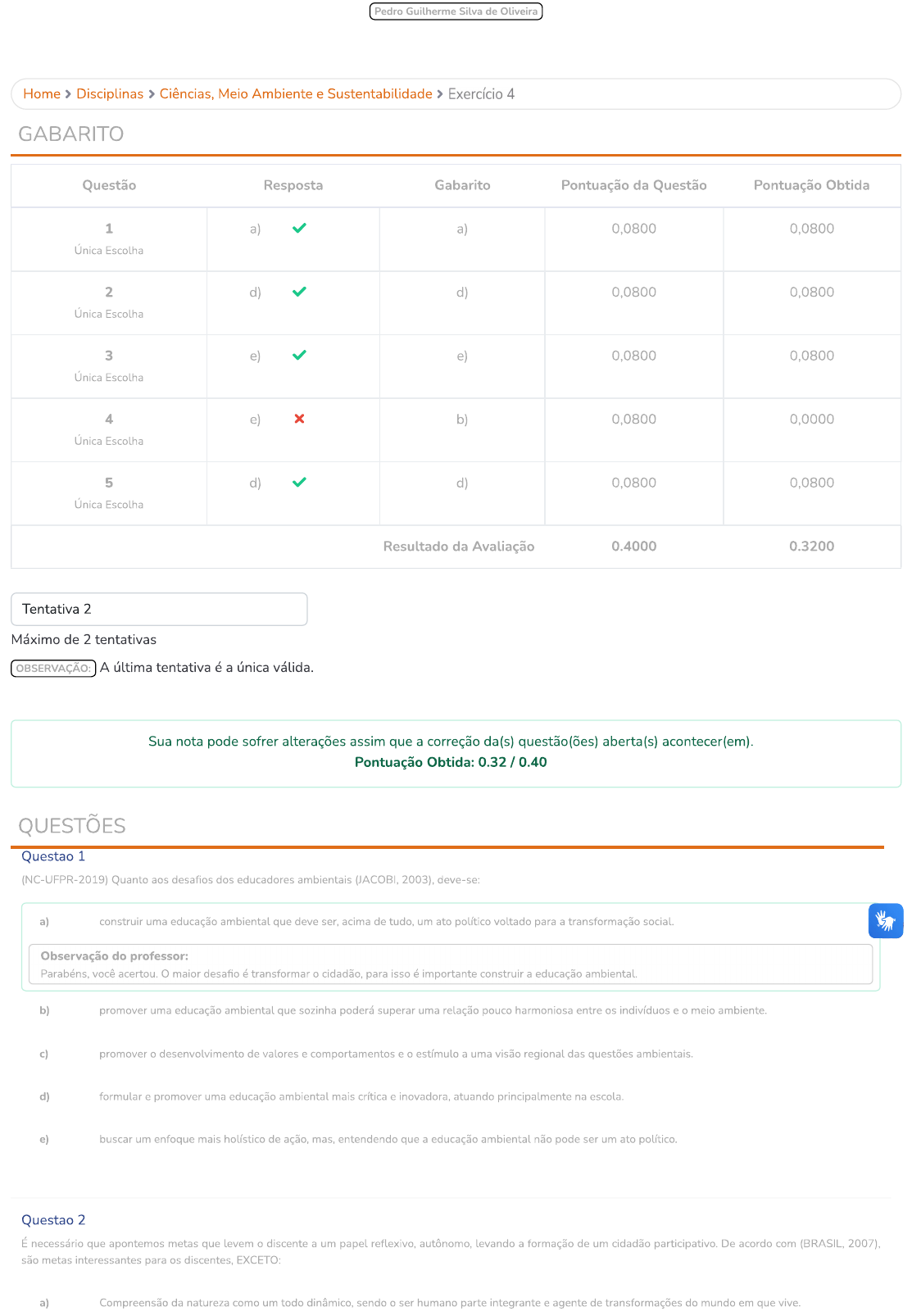Open Ciências, Meio Ambiente e Sustentabilidade link
The width and height of the screenshot is (912, 1316).
[x=296, y=94]
